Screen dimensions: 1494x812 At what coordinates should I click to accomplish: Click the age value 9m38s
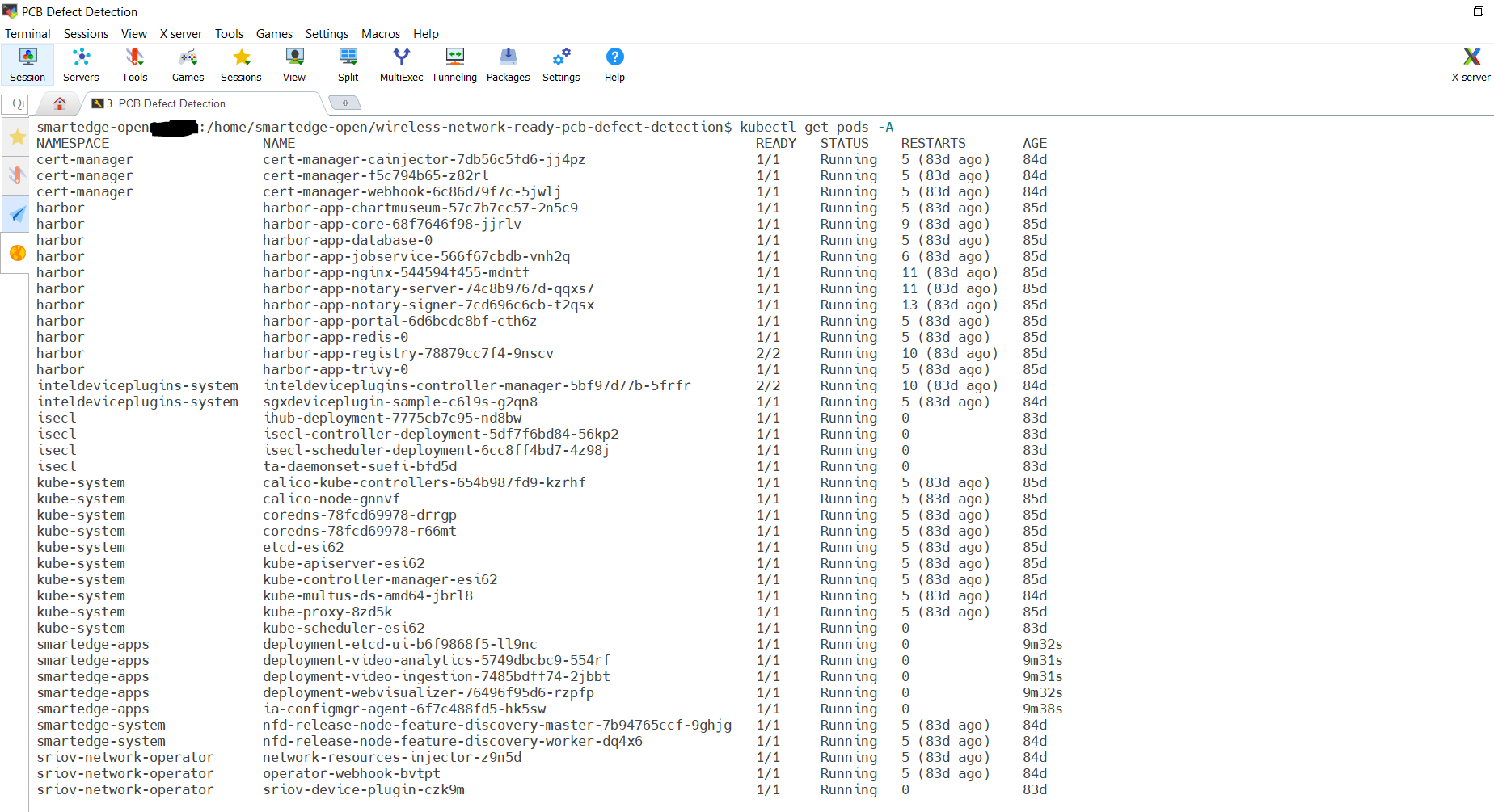click(x=1043, y=709)
